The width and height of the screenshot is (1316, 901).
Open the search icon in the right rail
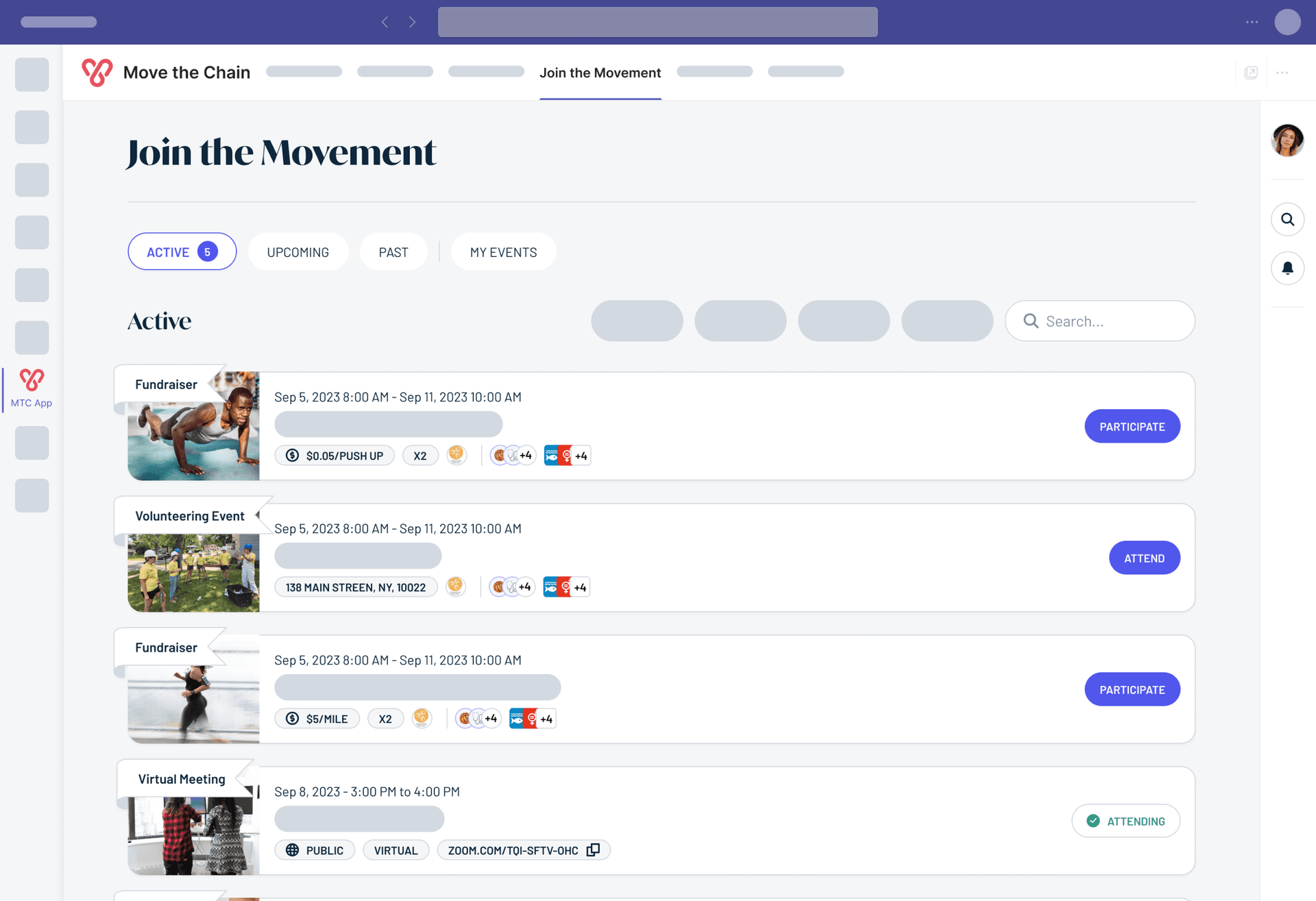(1287, 220)
